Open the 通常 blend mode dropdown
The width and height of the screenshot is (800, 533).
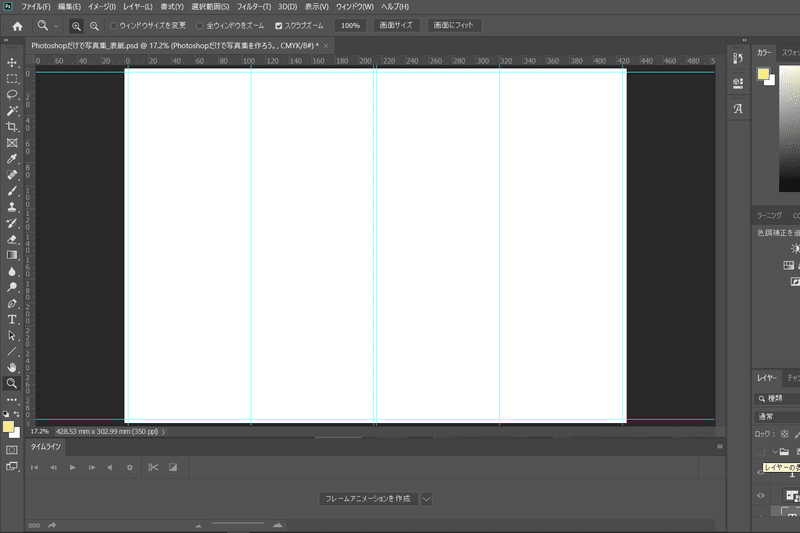point(777,417)
